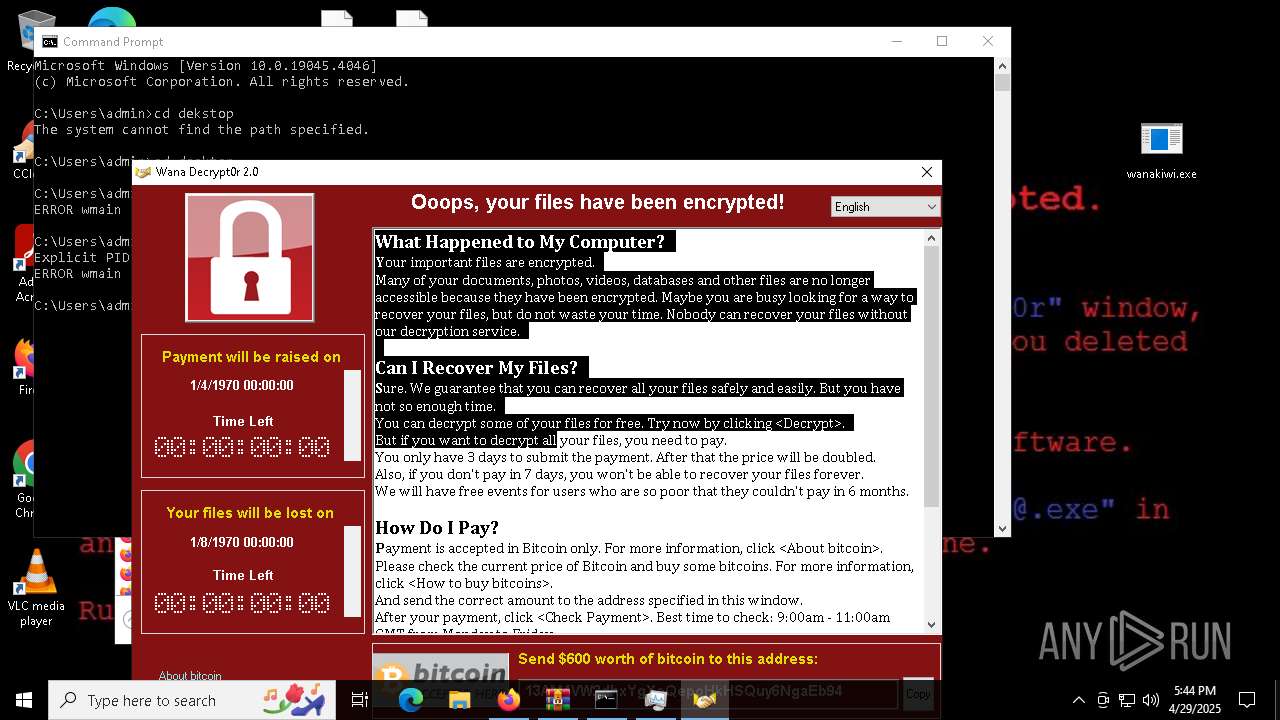Show hidden system tray icons
The width and height of the screenshot is (1280, 720).
1078,700
